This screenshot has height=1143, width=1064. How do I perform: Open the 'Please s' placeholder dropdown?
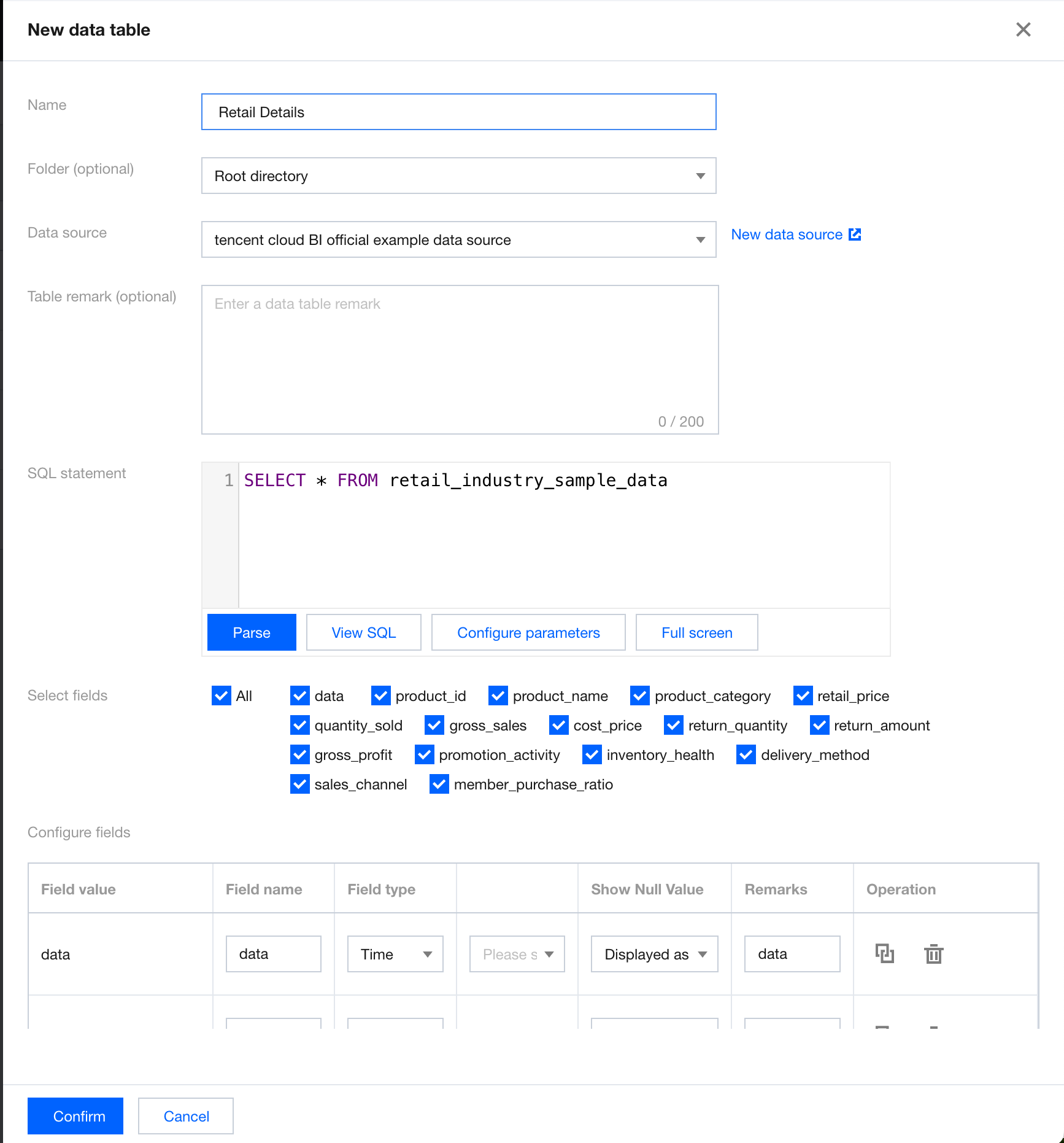(517, 954)
